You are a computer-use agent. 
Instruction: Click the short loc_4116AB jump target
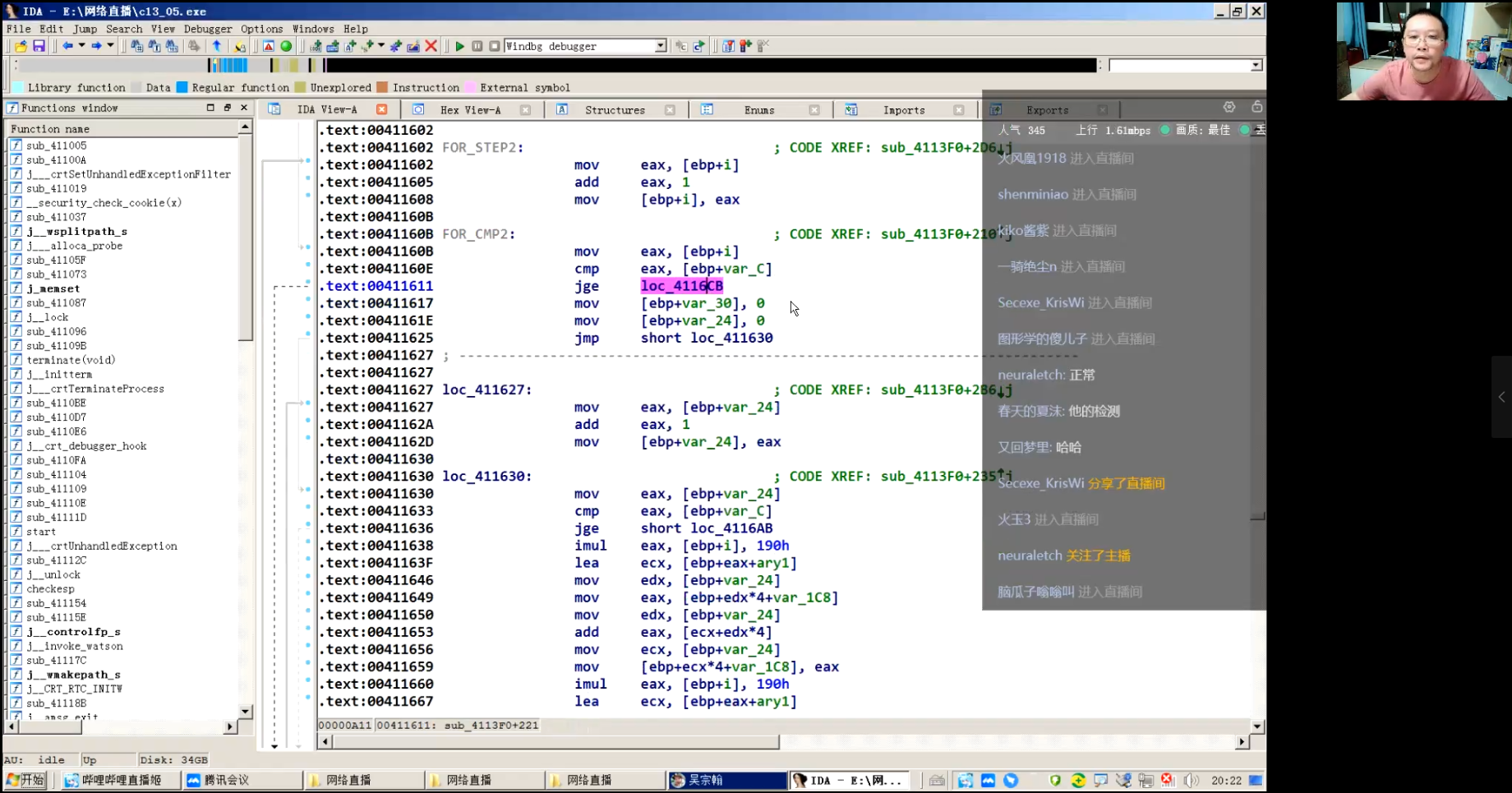click(707, 528)
